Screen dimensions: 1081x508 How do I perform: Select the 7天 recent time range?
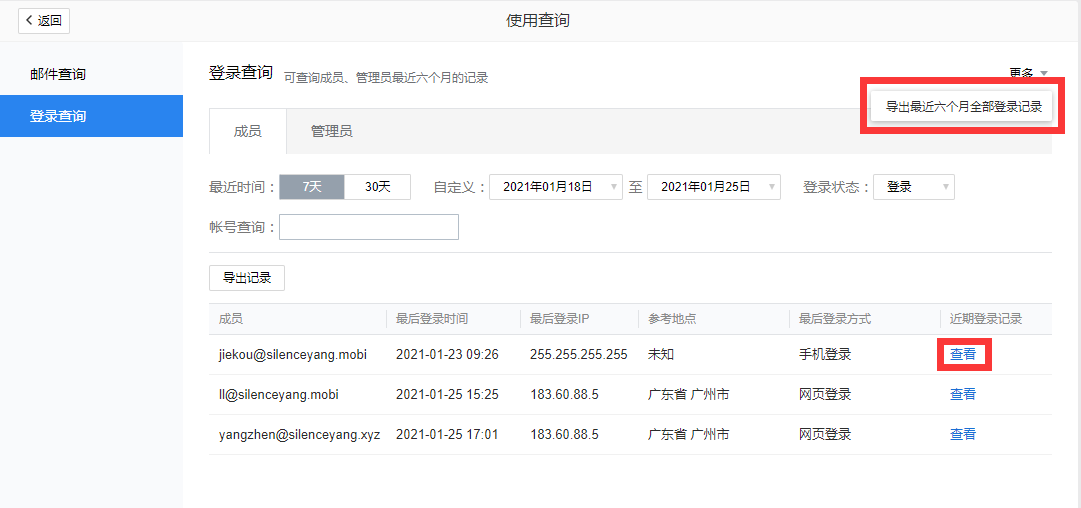[x=312, y=187]
